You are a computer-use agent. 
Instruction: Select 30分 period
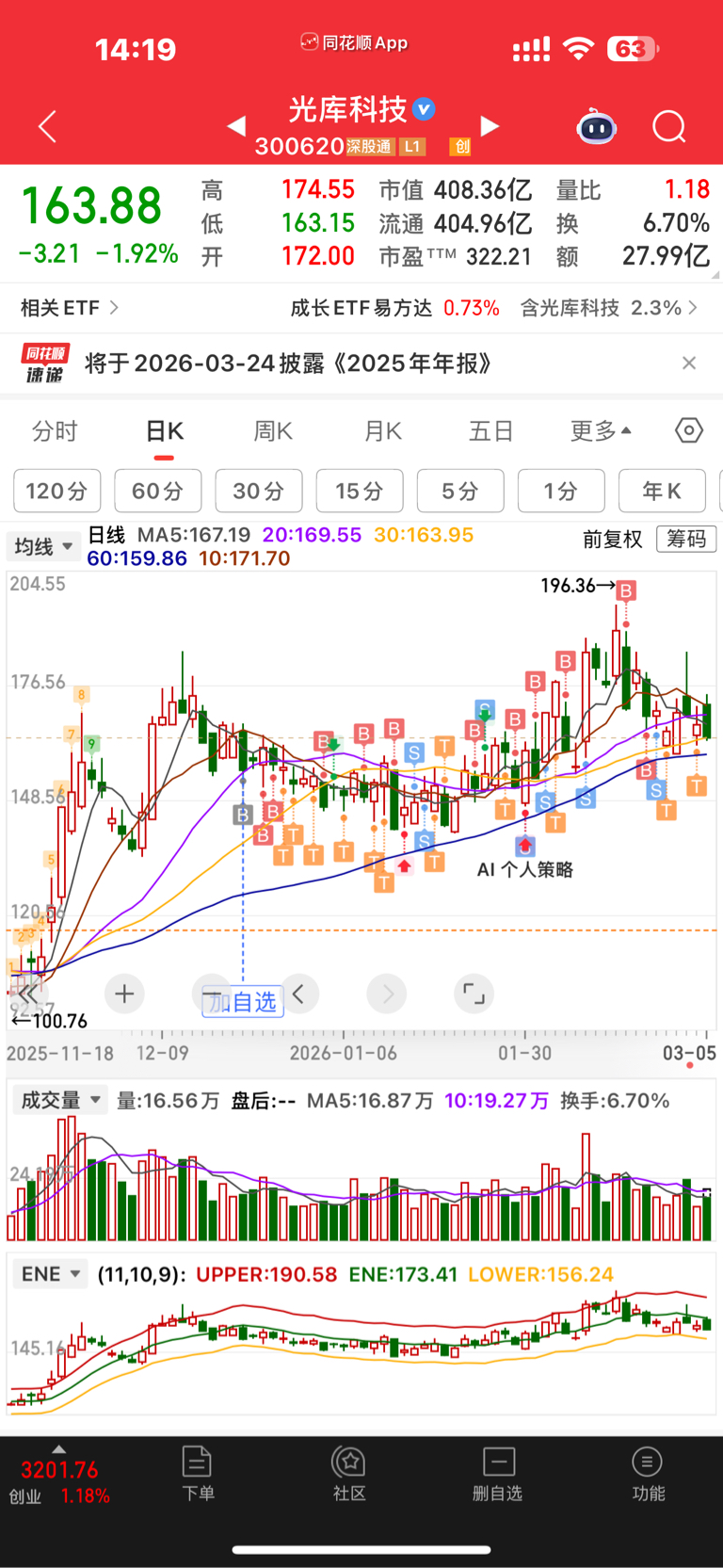pos(259,491)
